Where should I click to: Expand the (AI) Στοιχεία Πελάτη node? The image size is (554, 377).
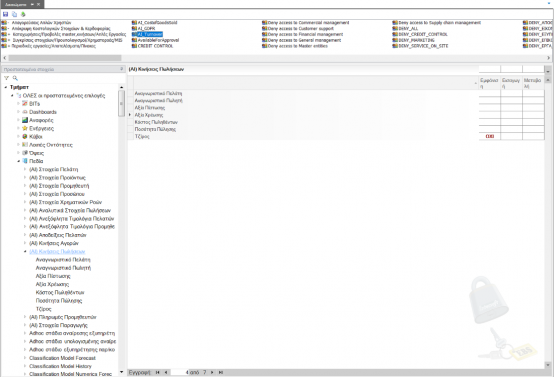click(25, 169)
